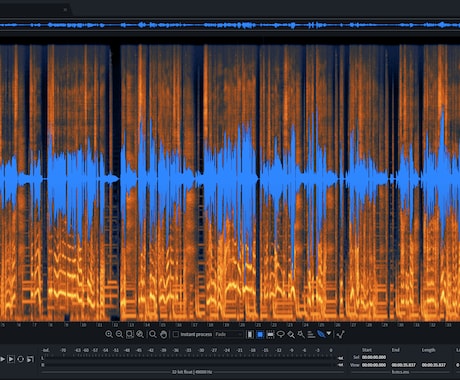The image size is (460, 380).
Task: Click the 0 mark on level meter scale
Action: click(x=331, y=350)
